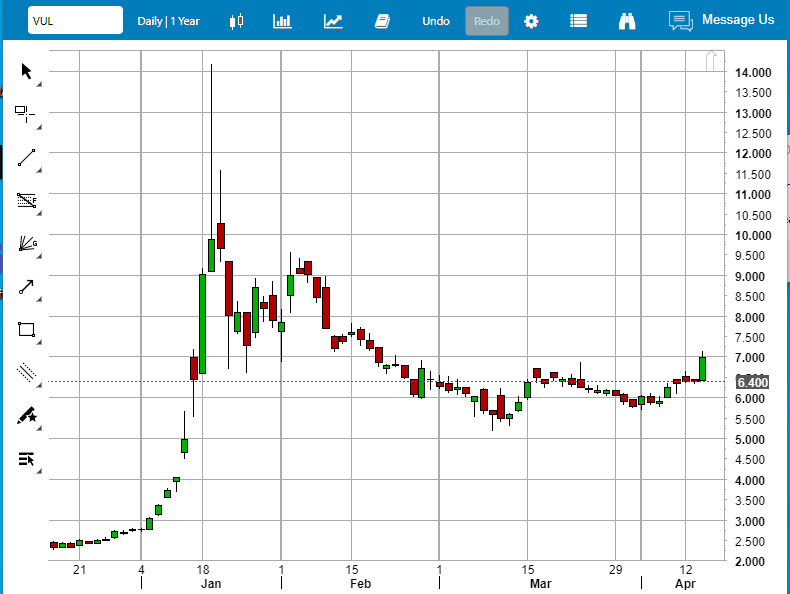
Task: Select the parallel channel lines tool
Action: pos(26,372)
